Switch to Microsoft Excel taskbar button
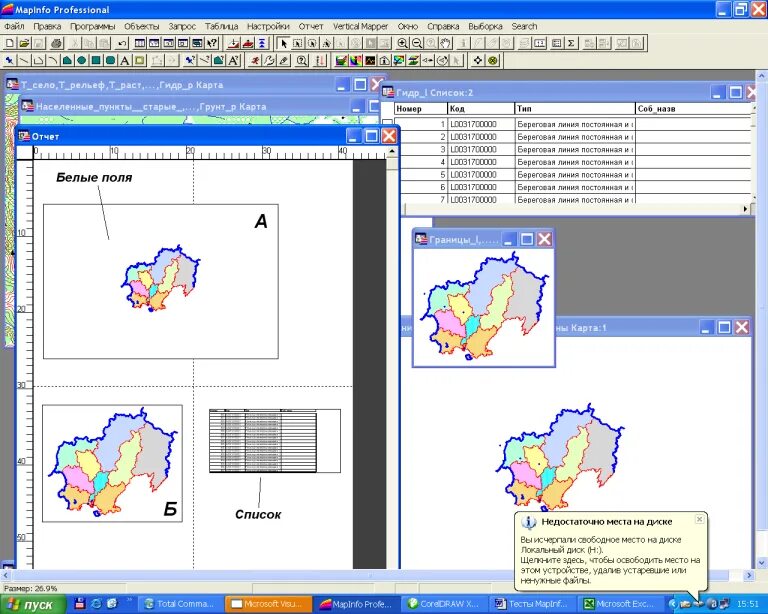 click(x=620, y=604)
